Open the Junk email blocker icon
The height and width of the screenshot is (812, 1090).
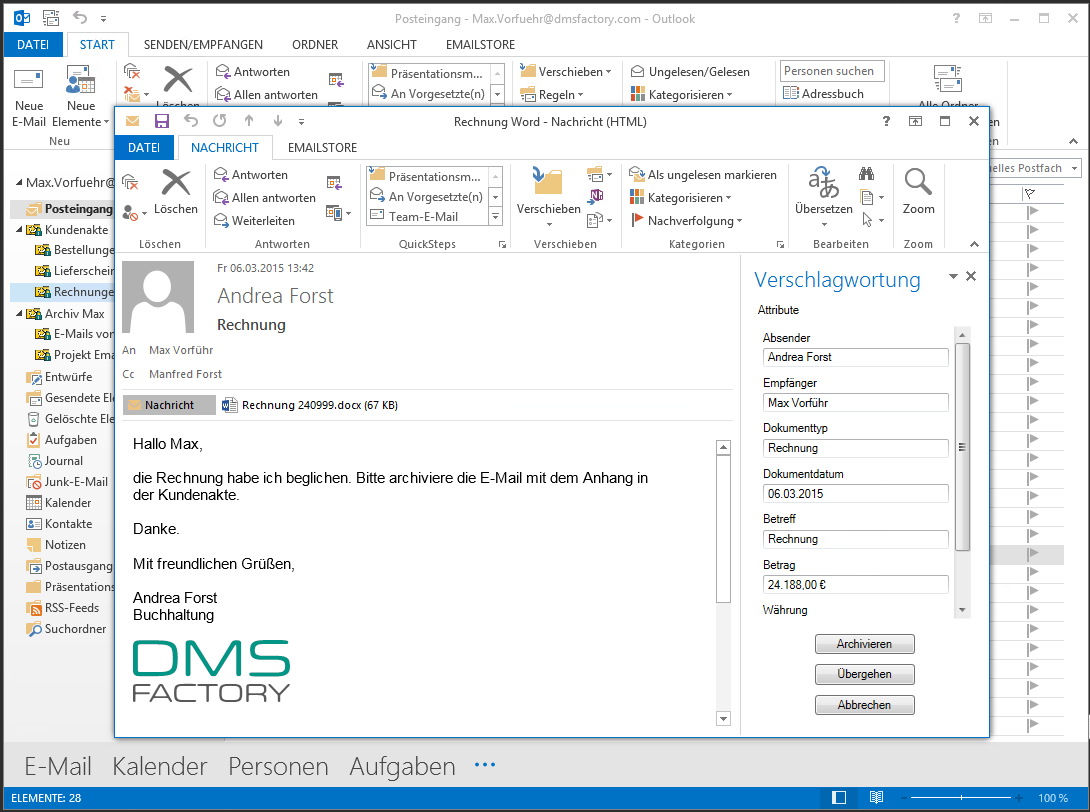click(x=130, y=213)
